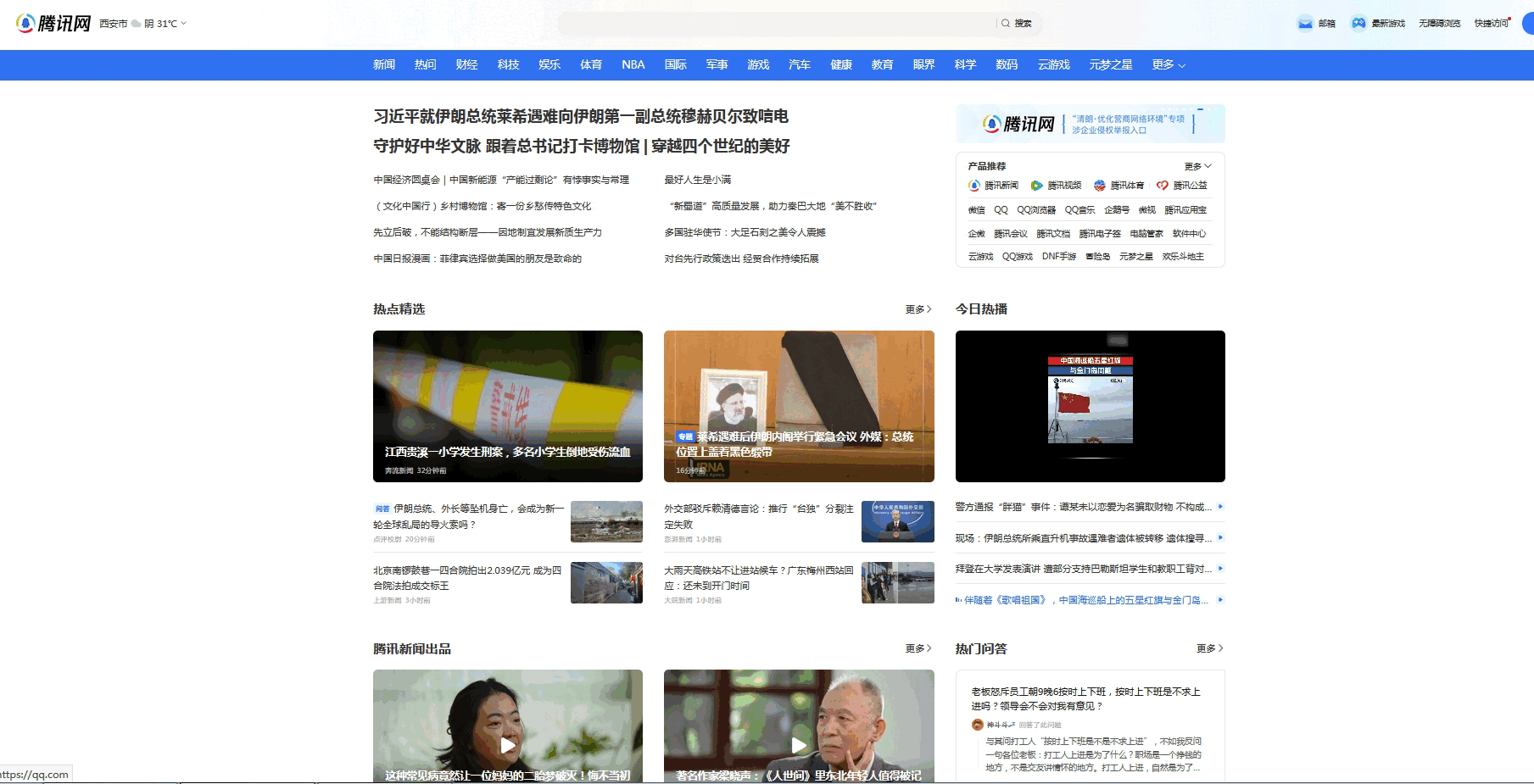Open headline 守护好中华文脉 博物馆

(582, 147)
